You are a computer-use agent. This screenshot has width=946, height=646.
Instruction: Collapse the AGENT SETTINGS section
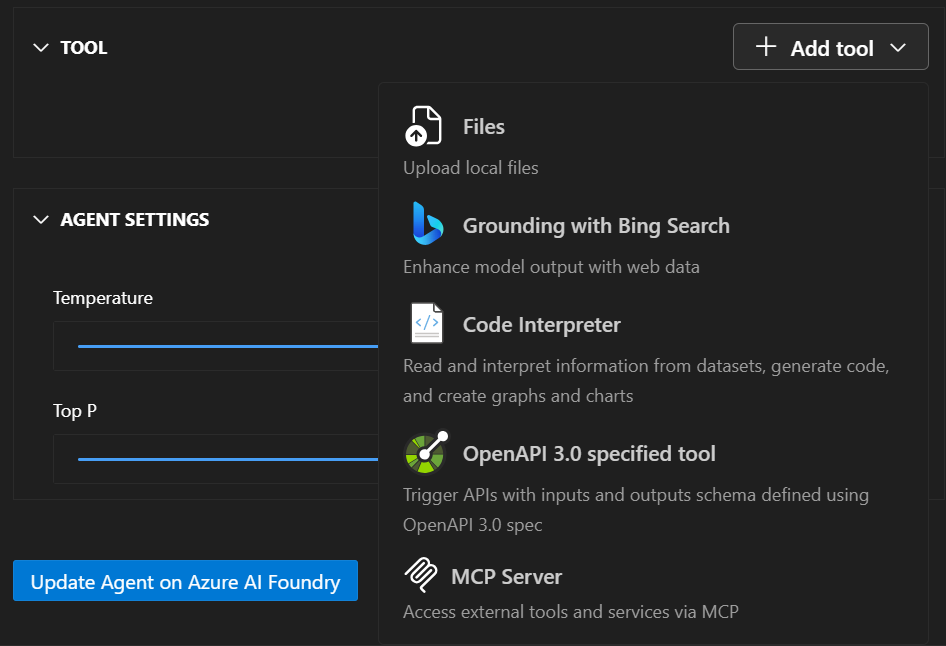point(40,219)
